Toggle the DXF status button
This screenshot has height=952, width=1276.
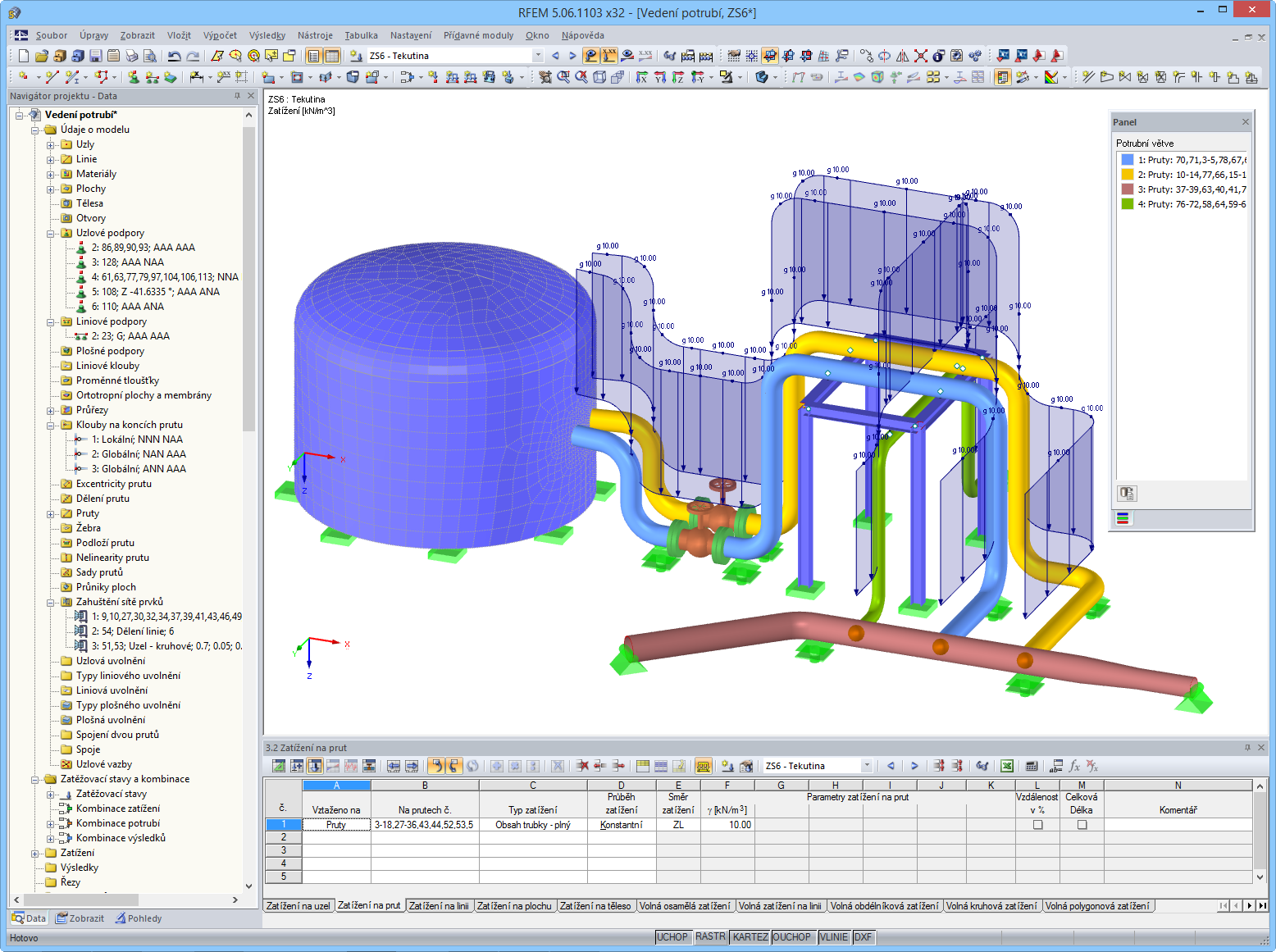point(864,937)
